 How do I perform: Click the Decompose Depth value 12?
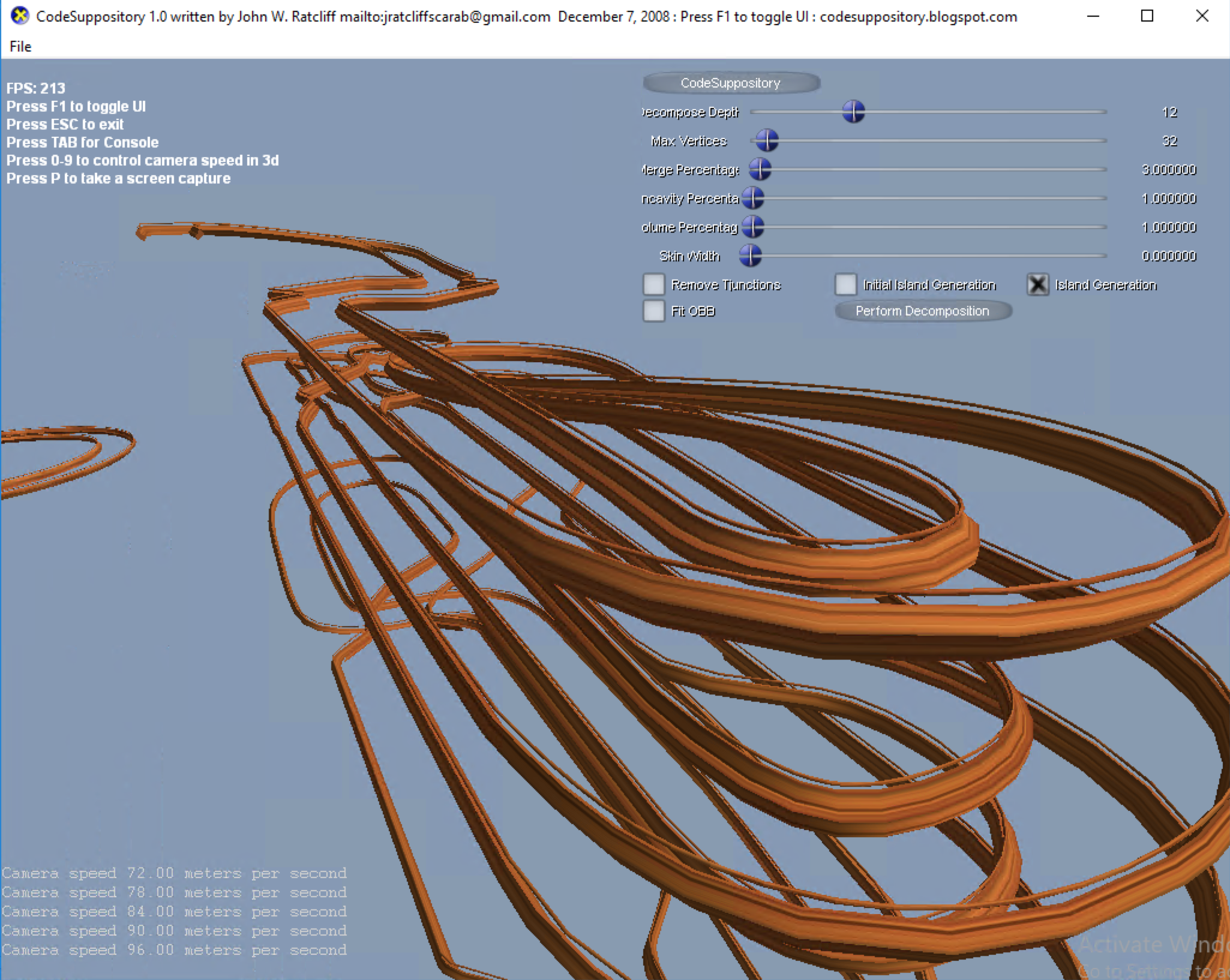tap(1169, 112)
